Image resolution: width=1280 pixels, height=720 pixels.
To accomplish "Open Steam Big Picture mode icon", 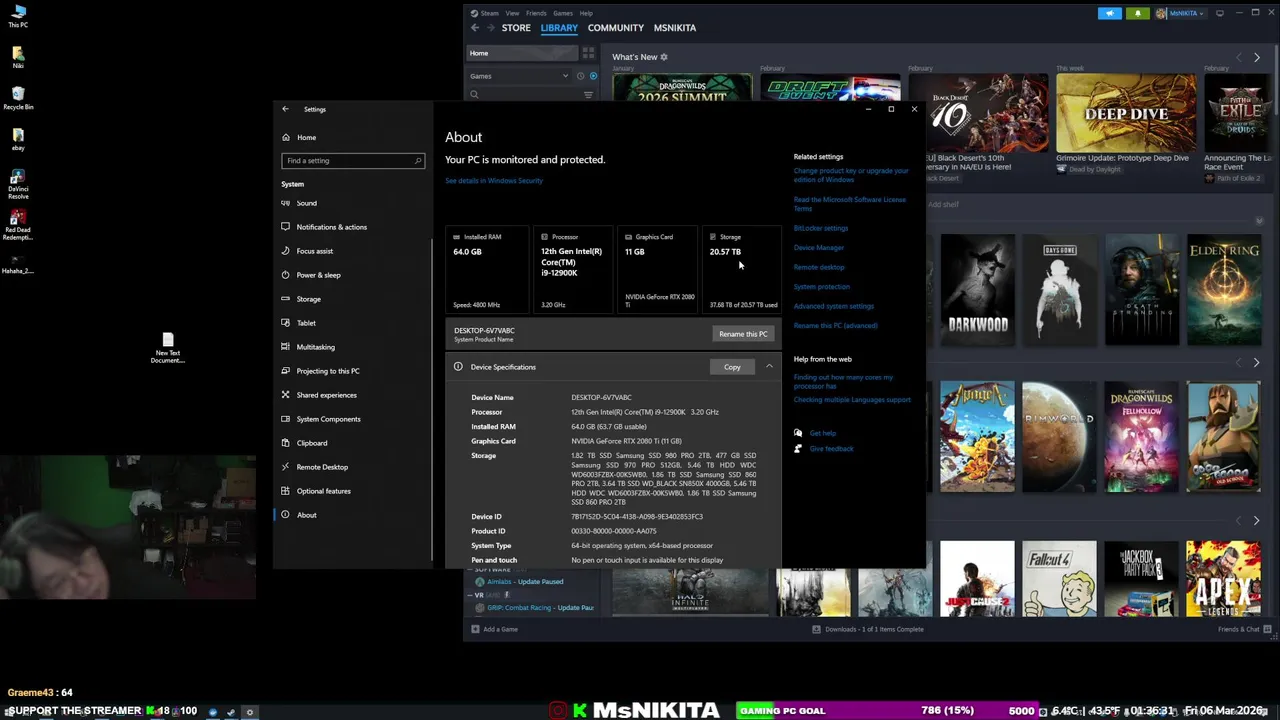I will pyautogui.click(x=1220, y=13).
